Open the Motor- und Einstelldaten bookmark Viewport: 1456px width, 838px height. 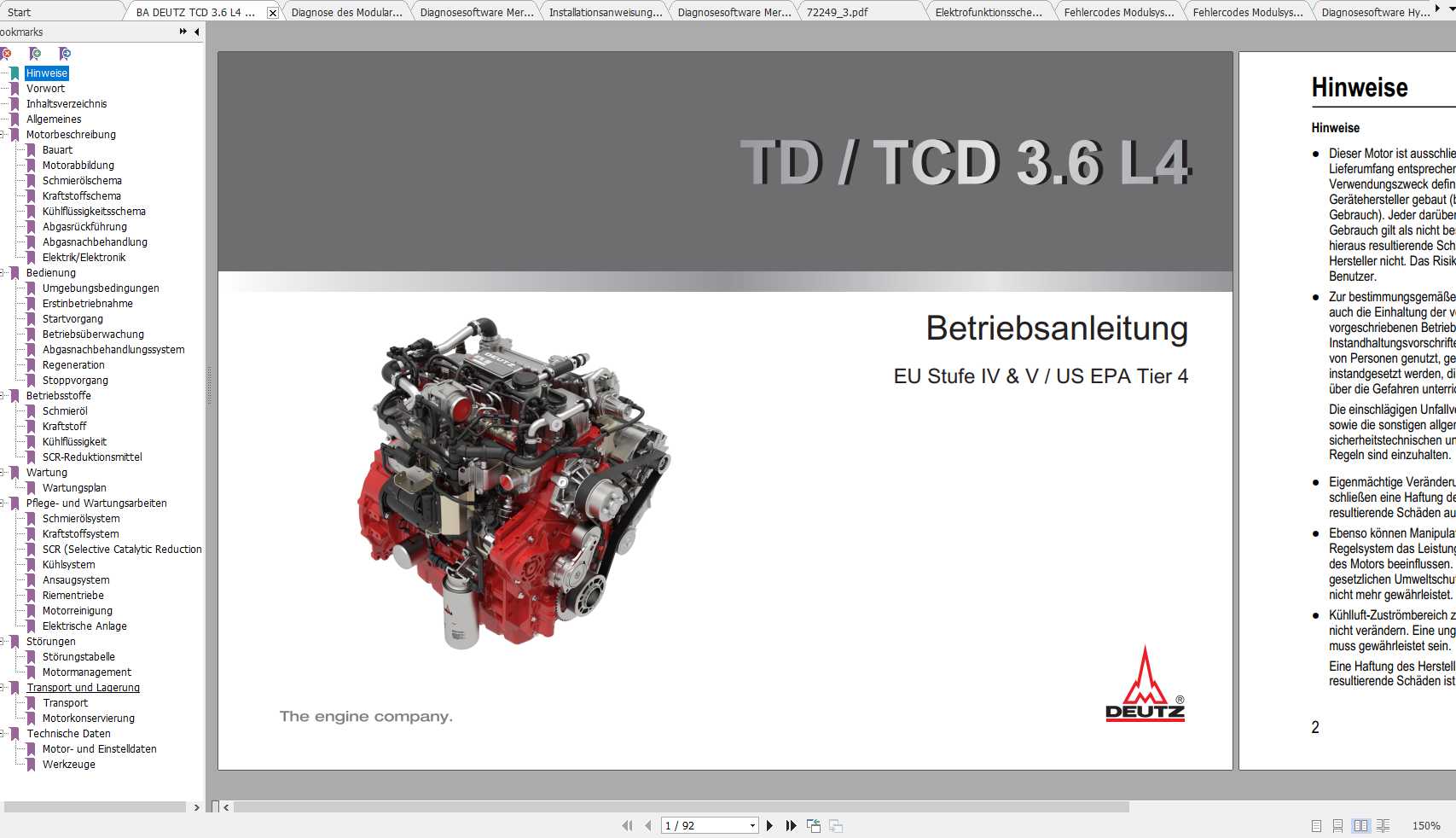pos(99,749)
